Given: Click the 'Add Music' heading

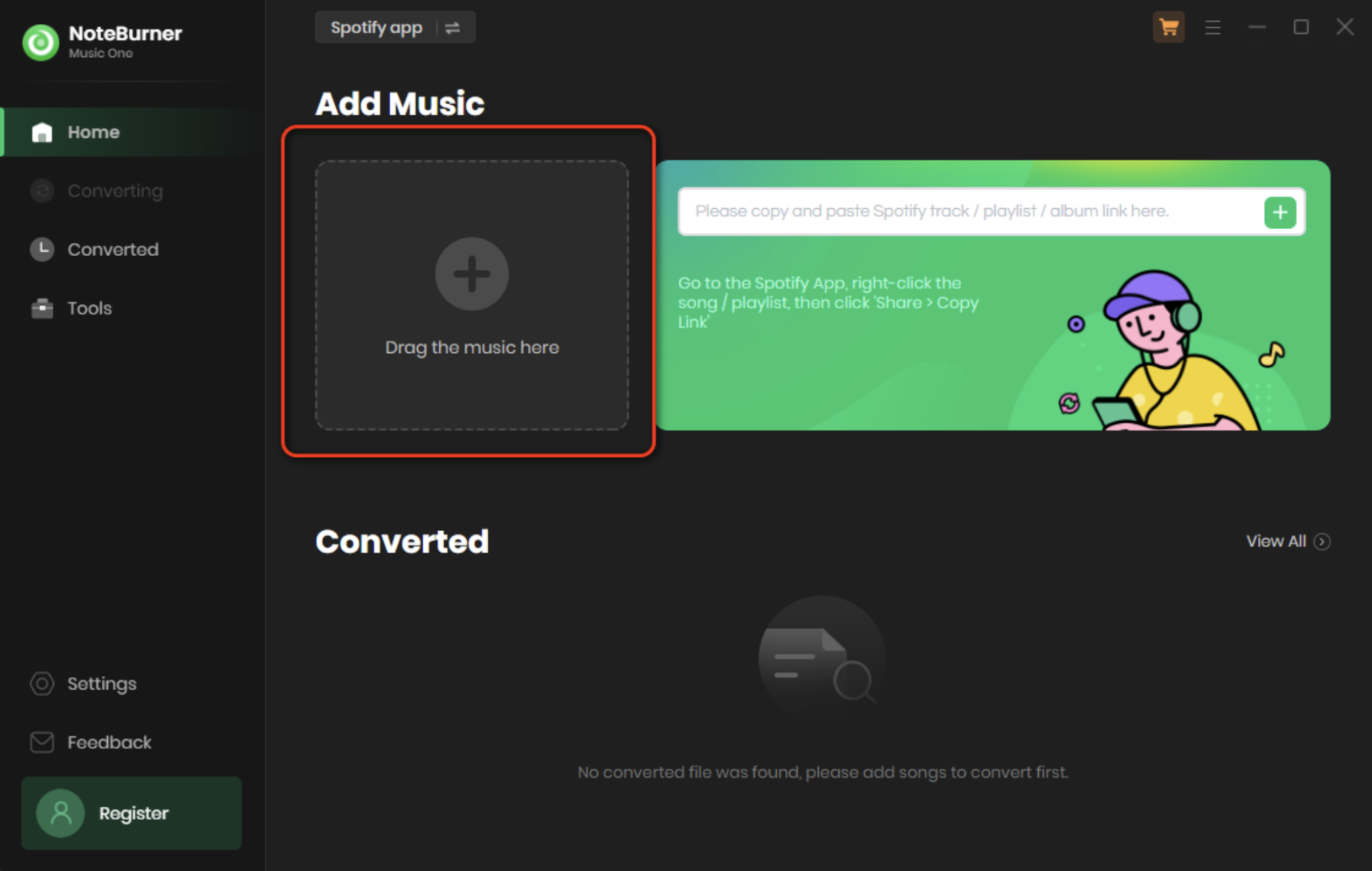Looking at the screenshot, I should point(400,103).
